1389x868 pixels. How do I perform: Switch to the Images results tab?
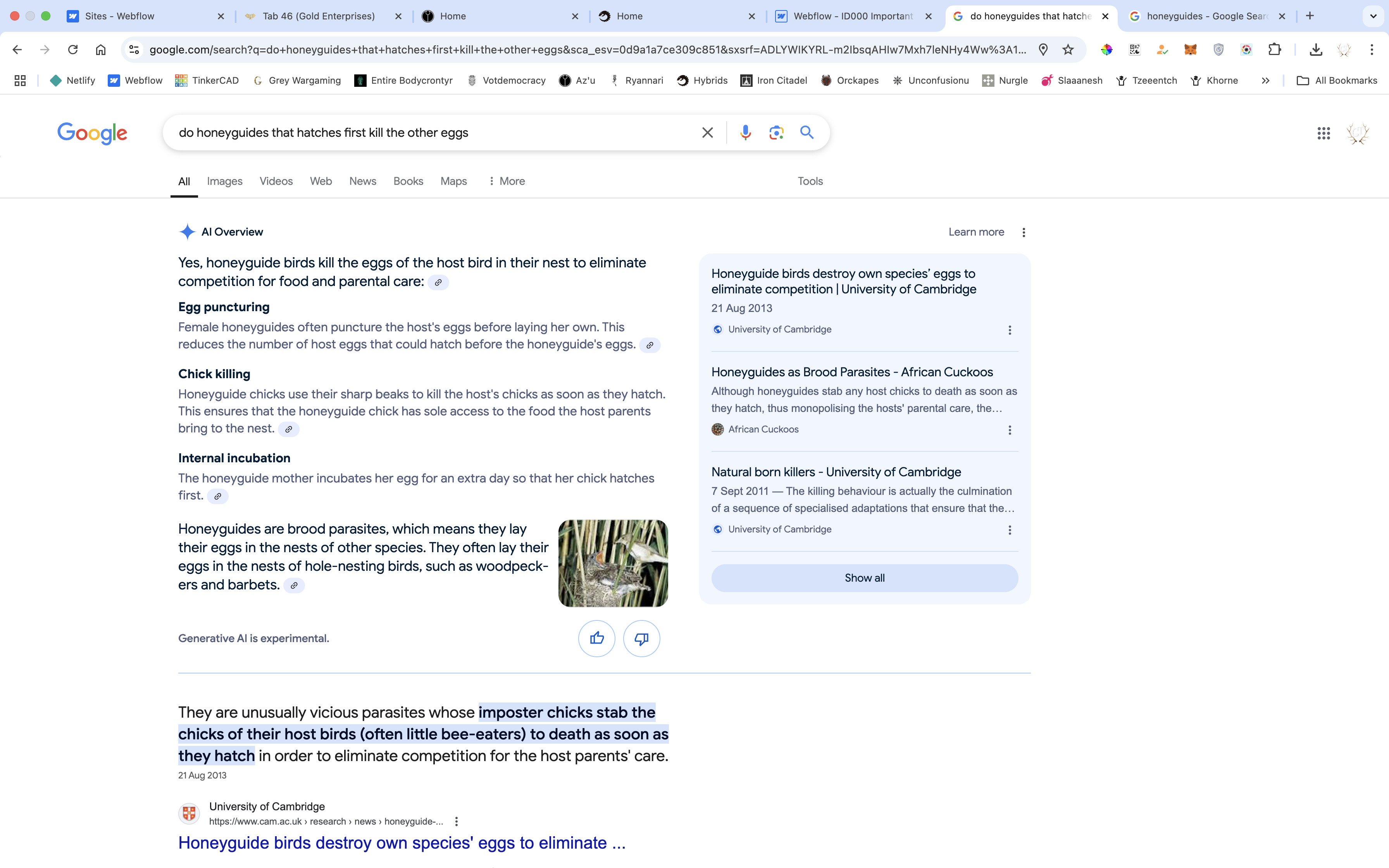[224, 181]
